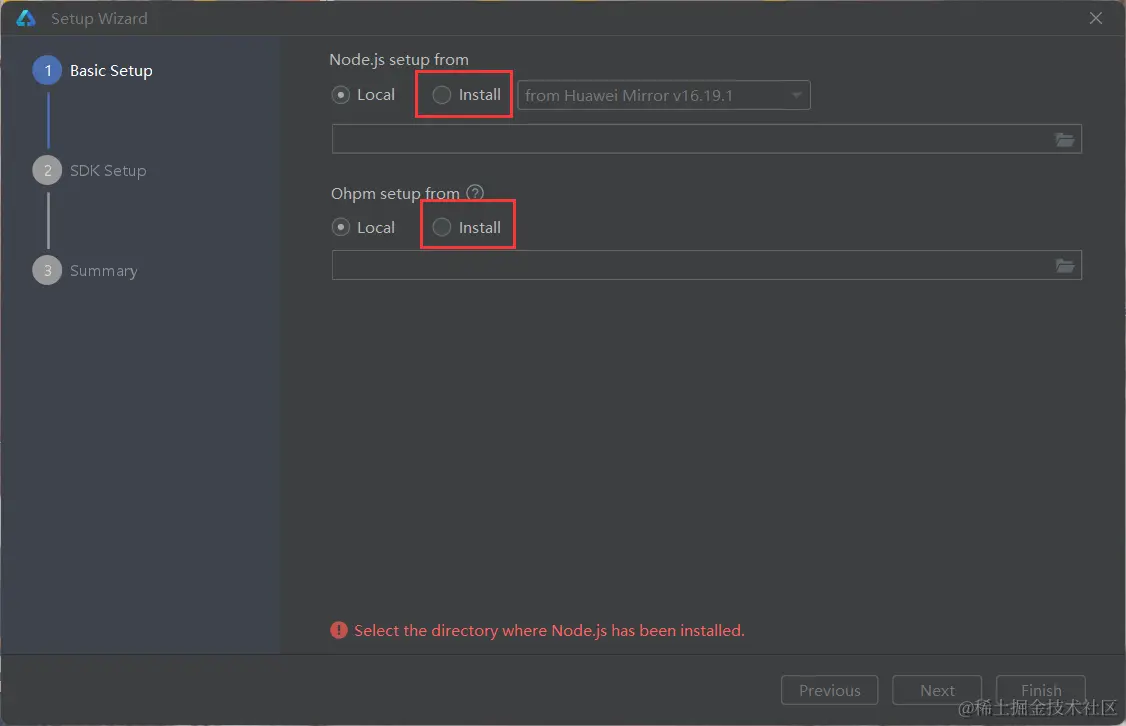Go to Summary step
Image resolution: width=1126 pixels, height=726 pixels.
click(x=85, y=271)
